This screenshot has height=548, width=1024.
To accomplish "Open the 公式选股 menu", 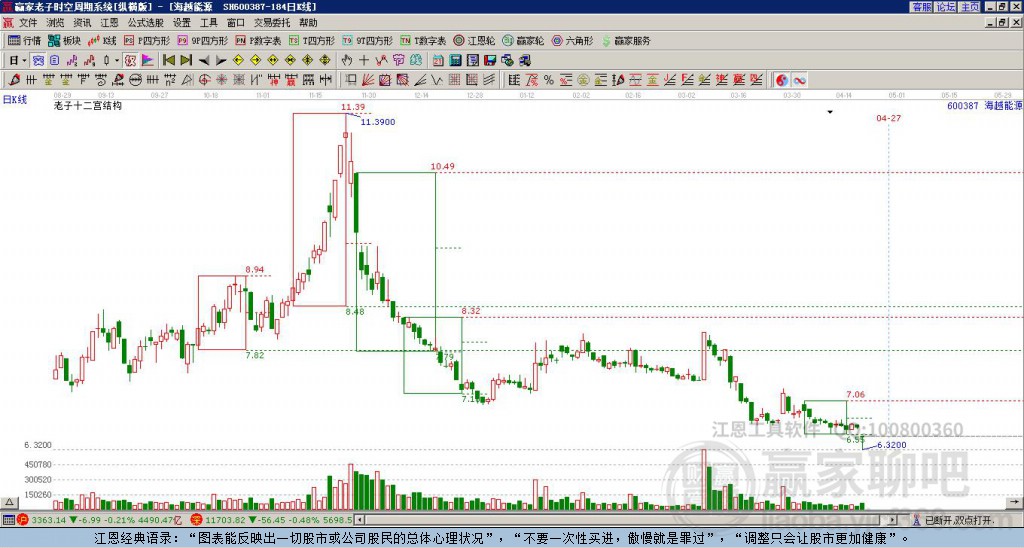I will point(145,21).
